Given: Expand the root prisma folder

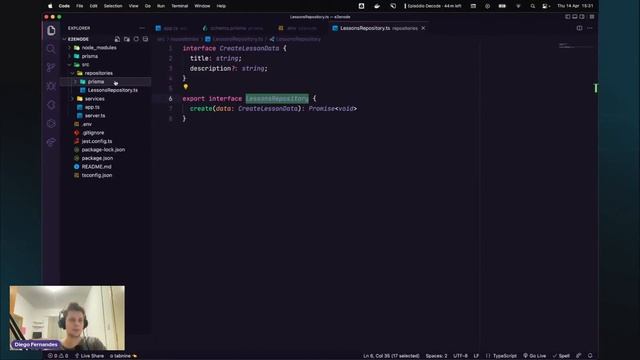Looking at the screenshot, I should [90, 56].
